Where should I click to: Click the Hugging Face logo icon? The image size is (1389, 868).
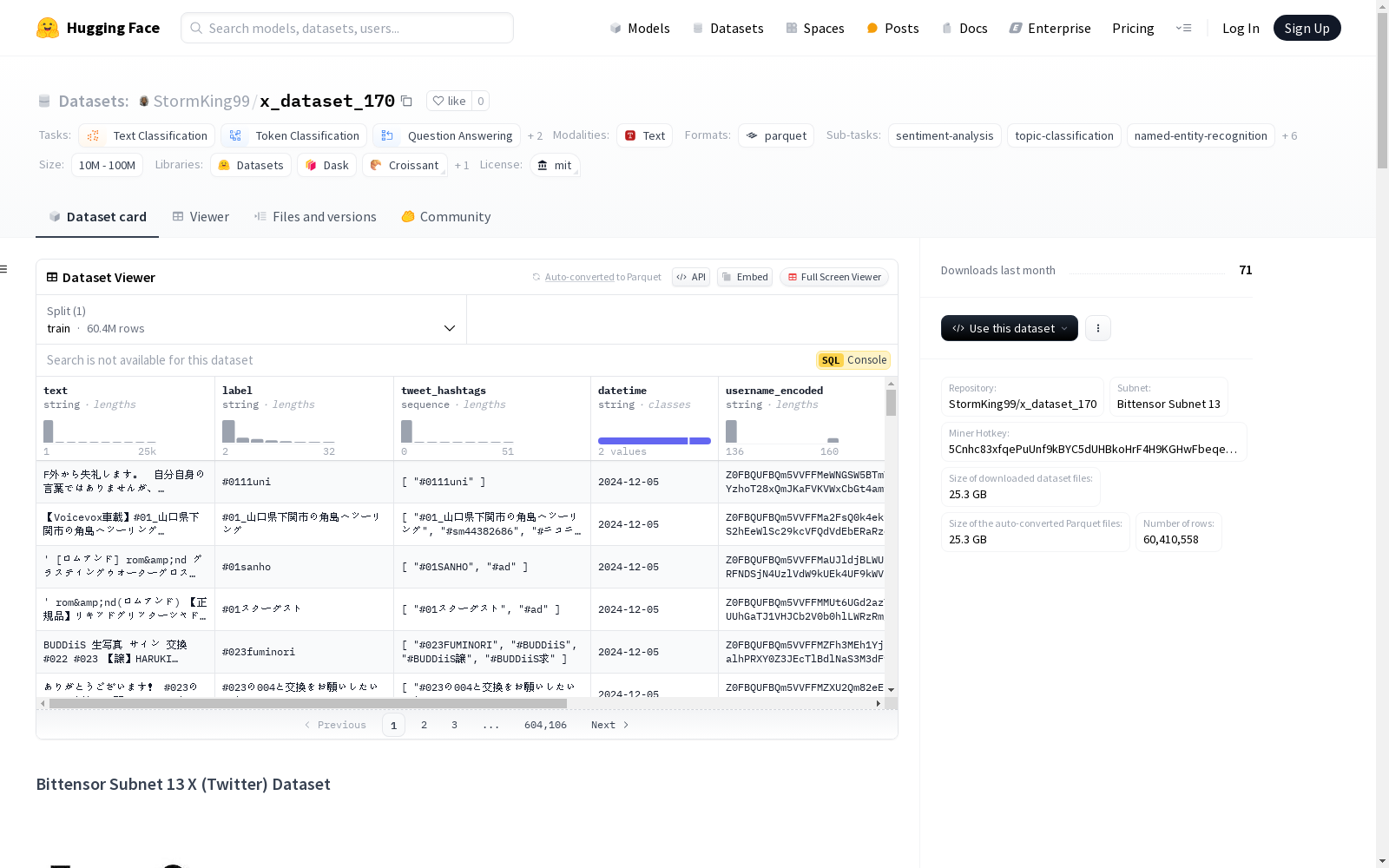coord(48,28)
